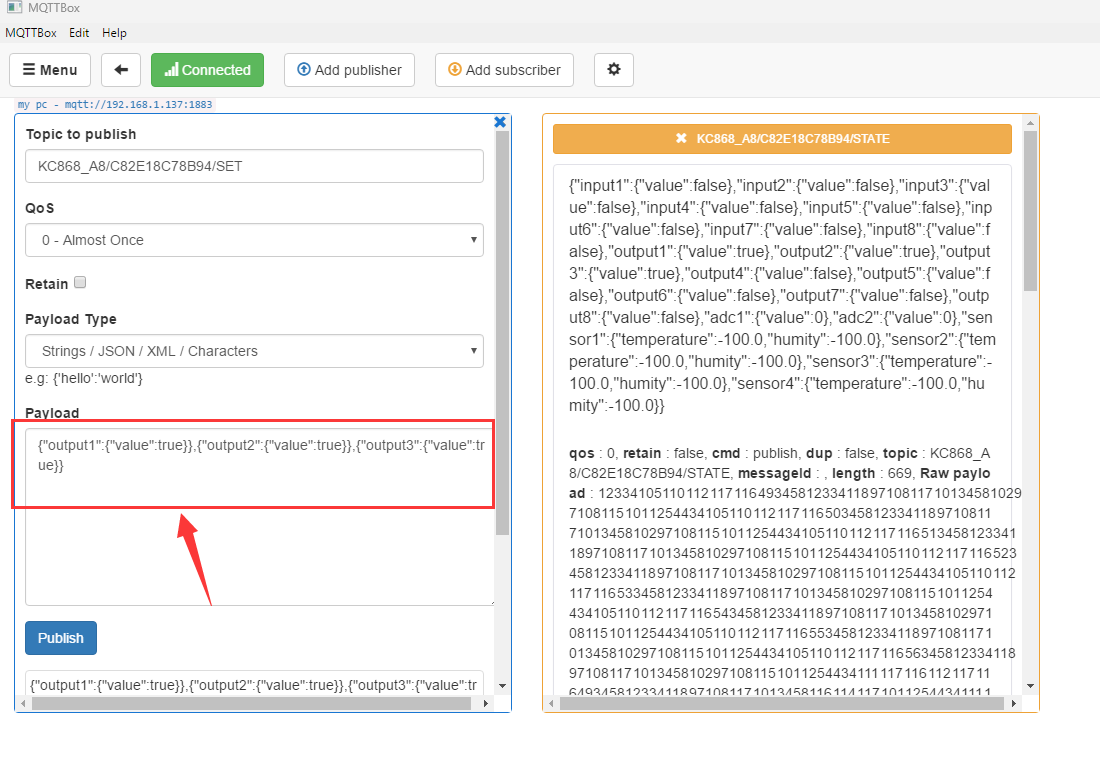Click the publisher panel vertical scrollbar
The width and height of the screenshot is (1100, 767).
502,330
